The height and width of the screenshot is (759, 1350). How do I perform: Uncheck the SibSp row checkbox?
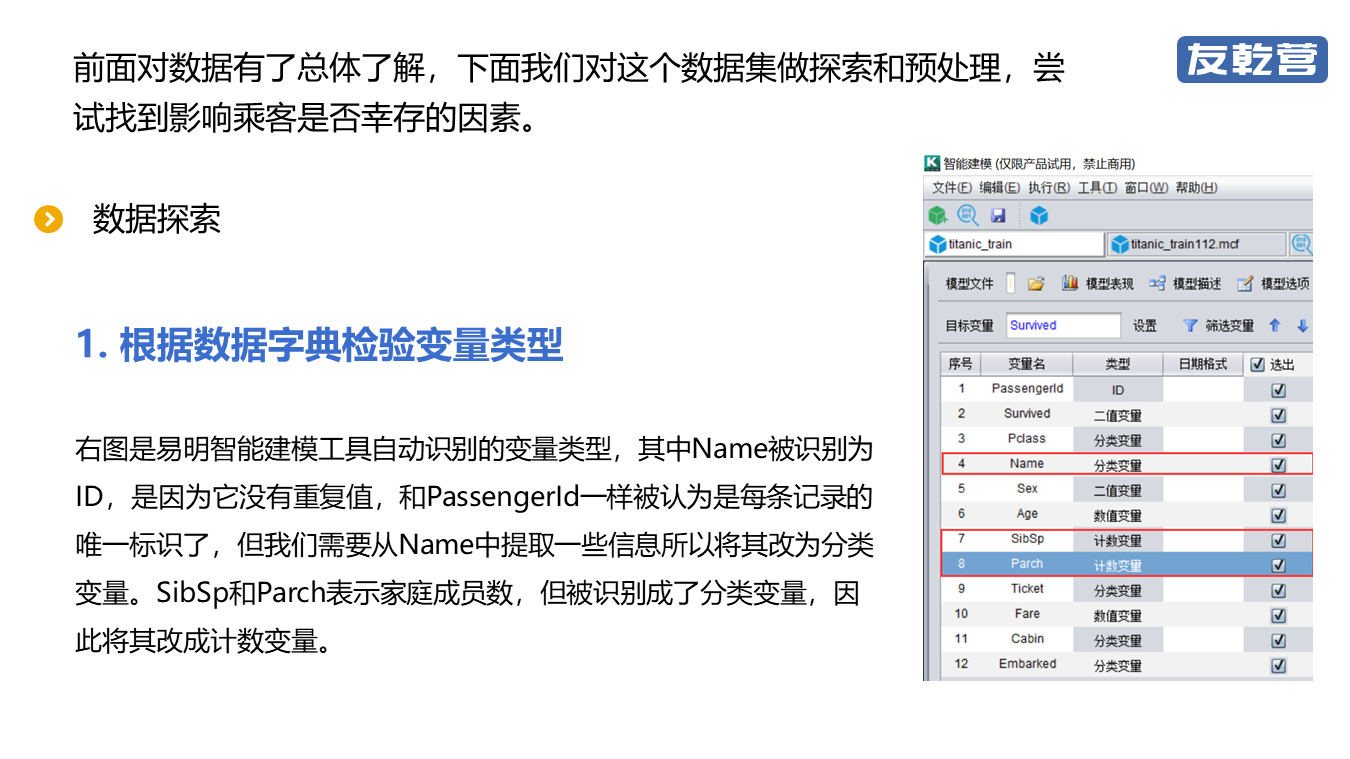click(x=1278, y=541)
